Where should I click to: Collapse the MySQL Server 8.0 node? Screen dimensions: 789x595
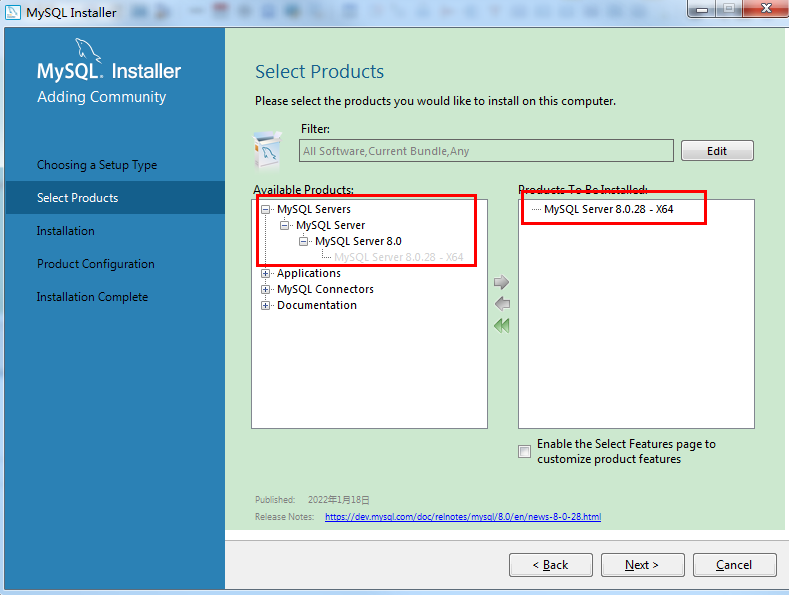point(303,242)
